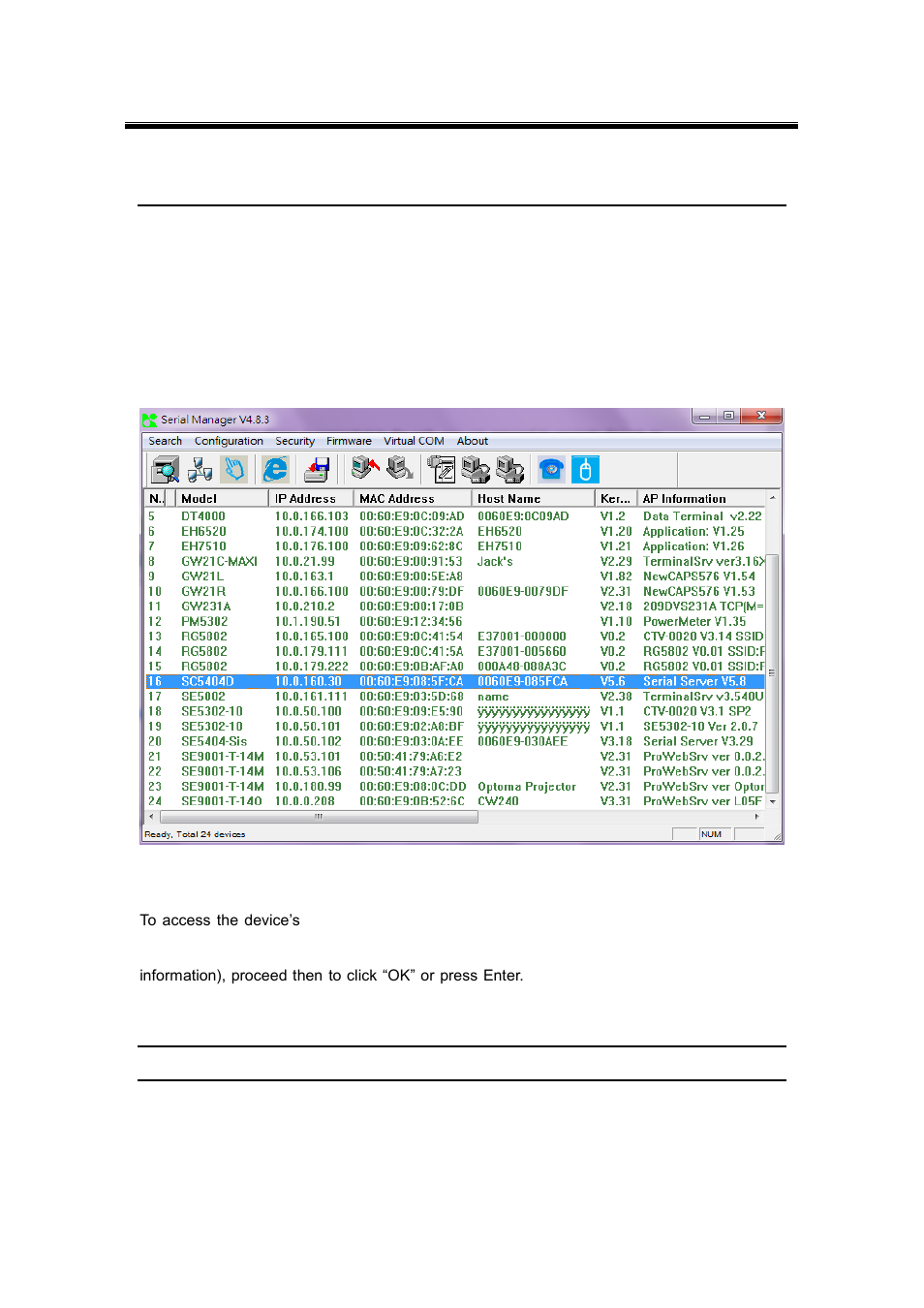Click IP address 10.0.179.222
Image resolution: width=924 pixels, height=1308 pixels.
(x=311, y=667)
